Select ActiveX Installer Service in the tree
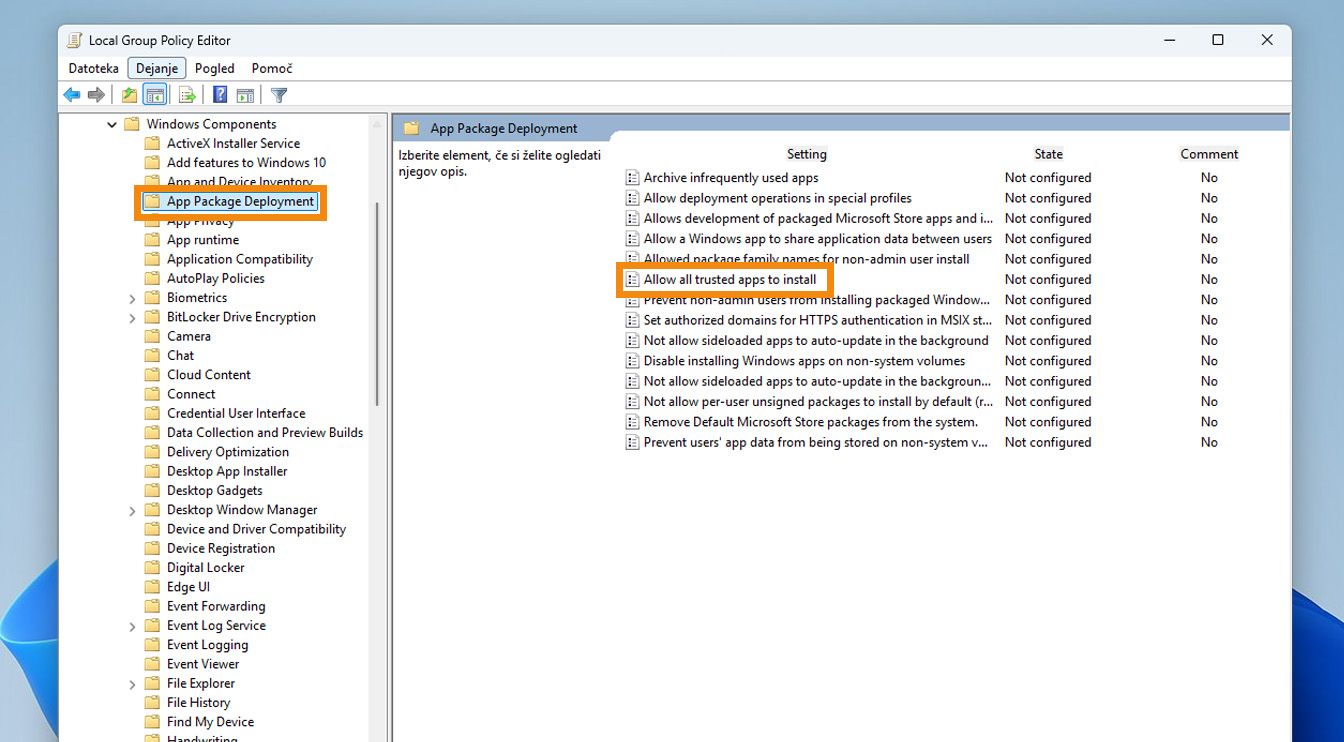 (233, 143)
